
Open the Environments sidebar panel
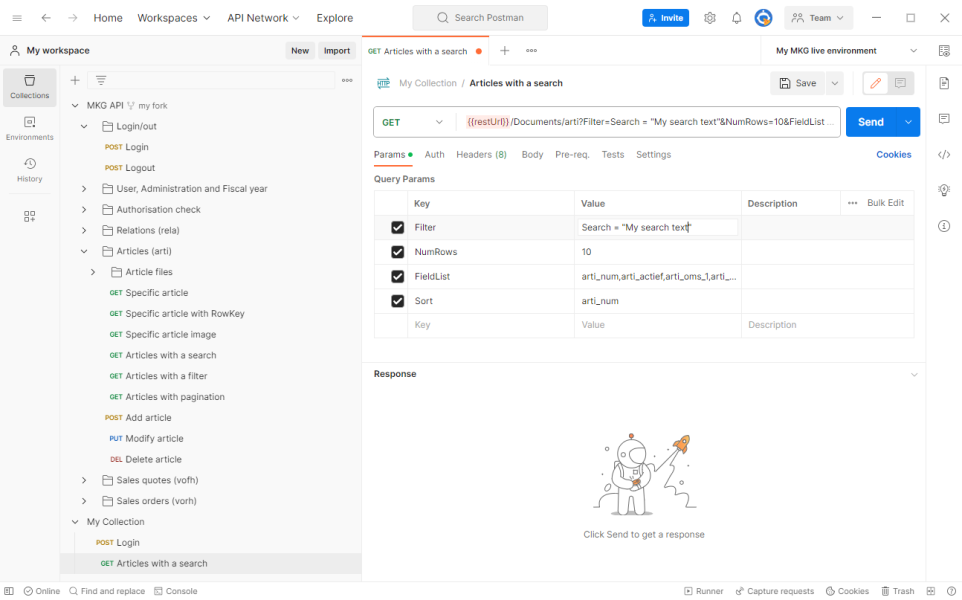click(29, 129)
